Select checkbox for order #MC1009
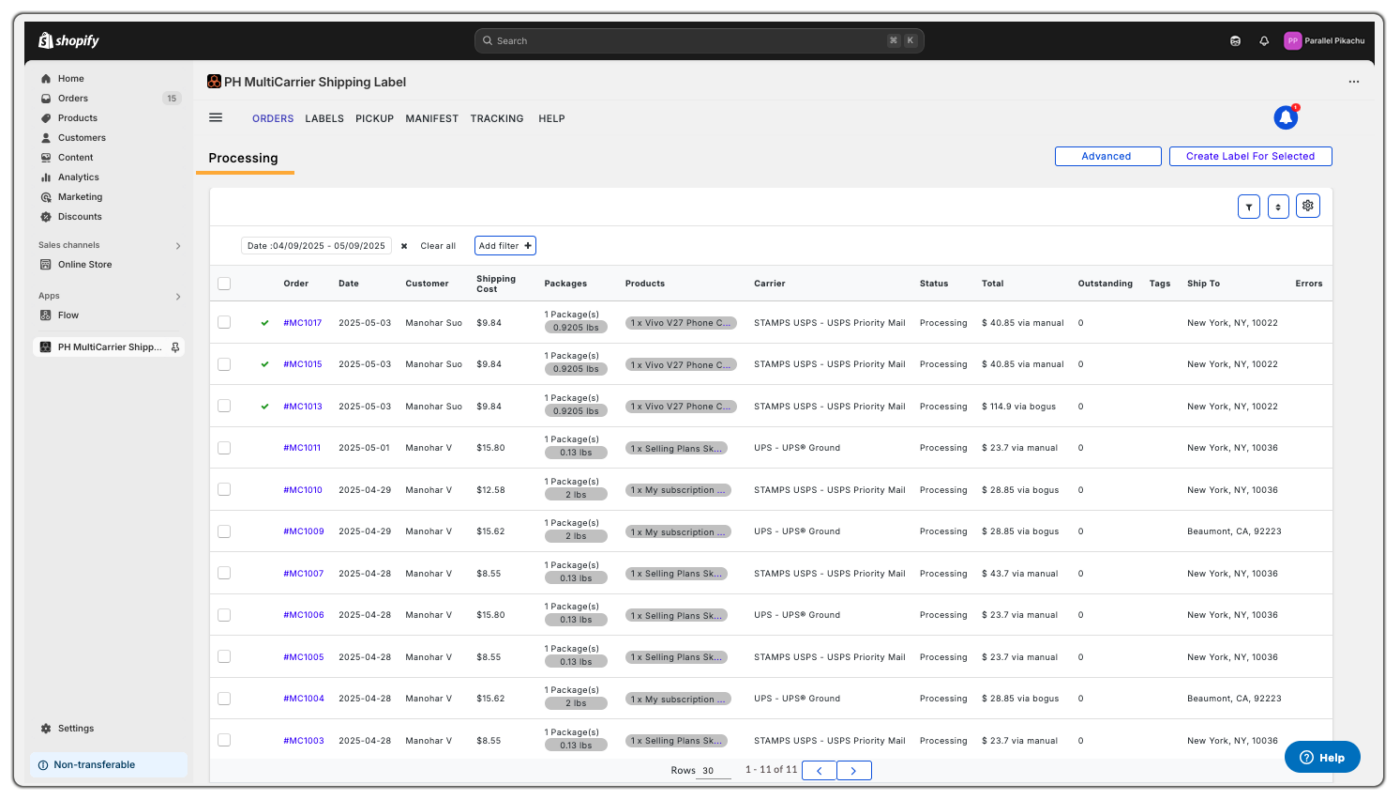Image resolution: width=1400 pixels, height=800 pixels. click(x=224, y=531)
